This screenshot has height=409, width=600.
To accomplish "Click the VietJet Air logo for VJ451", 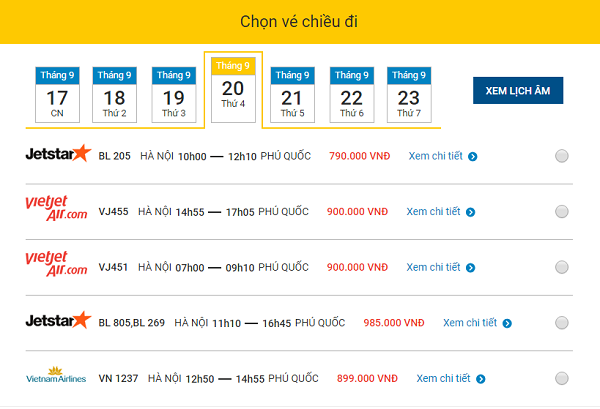I will tap(56, 264).
